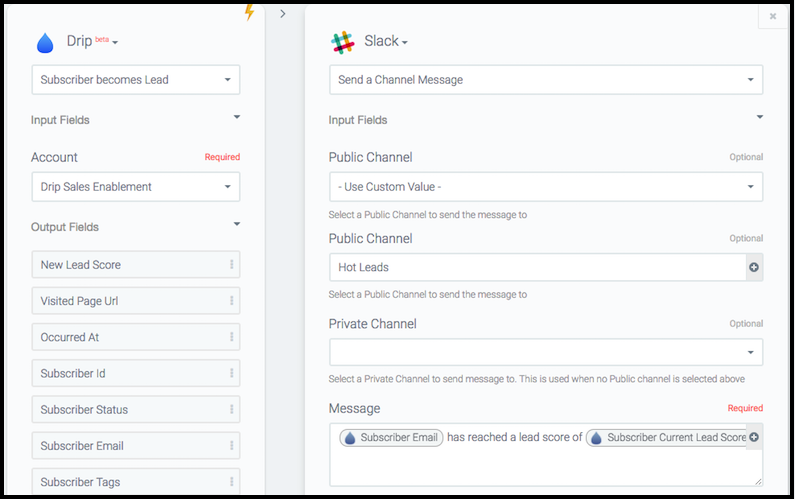This screenshot has width=795, height=499.
Task: Click the Hot Leads channel input field
Action: [x=537, y=267]
